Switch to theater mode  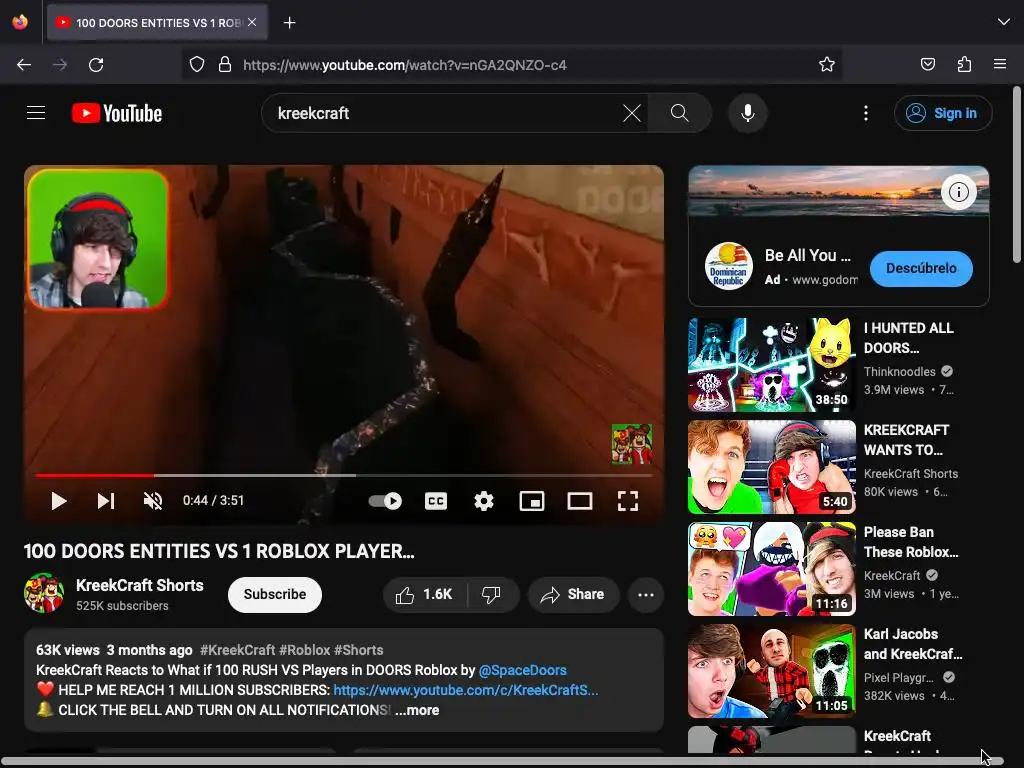point(580,501)
